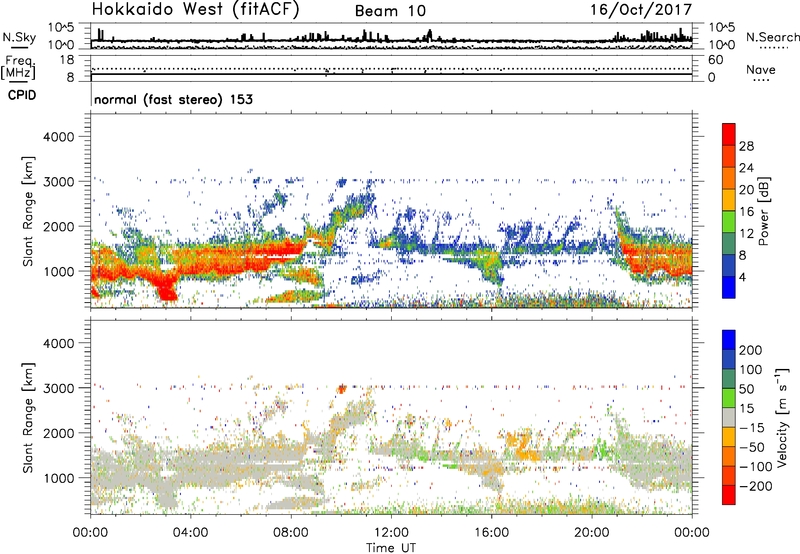Image resolution: width=800 pixels, height=554 pixels.
Task: Click the blue bottom of Power colorbar
Action: pyautogui.click(x=729, y=287)
